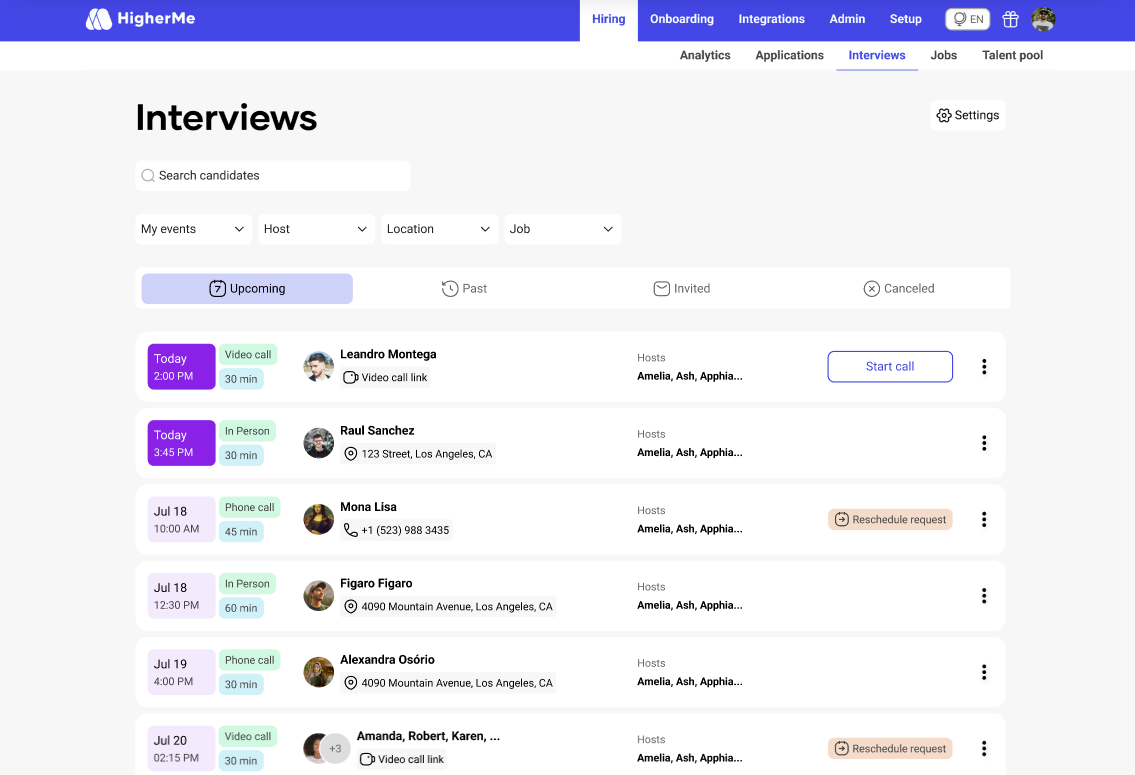Viewport: 1135px width, 775px height.
Task: Click Mona Lisa's candidate avatar
Action: point(319,519)
